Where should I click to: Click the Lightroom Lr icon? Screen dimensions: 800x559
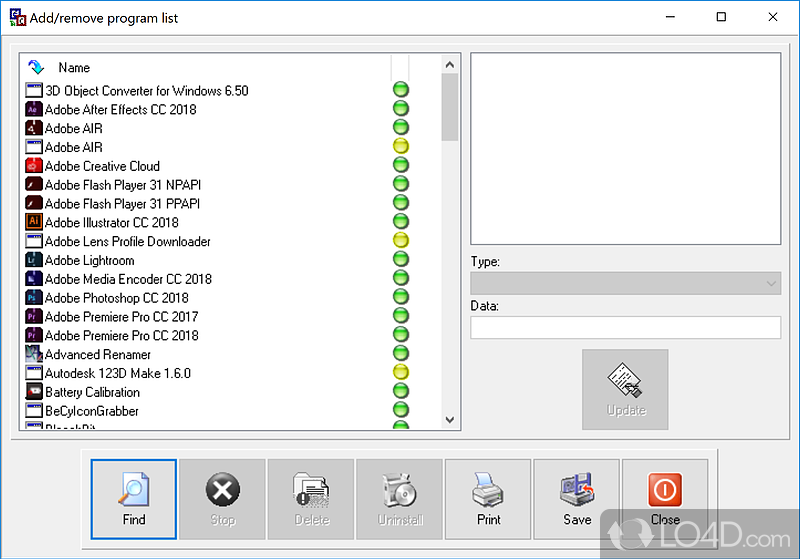(34, 260)
